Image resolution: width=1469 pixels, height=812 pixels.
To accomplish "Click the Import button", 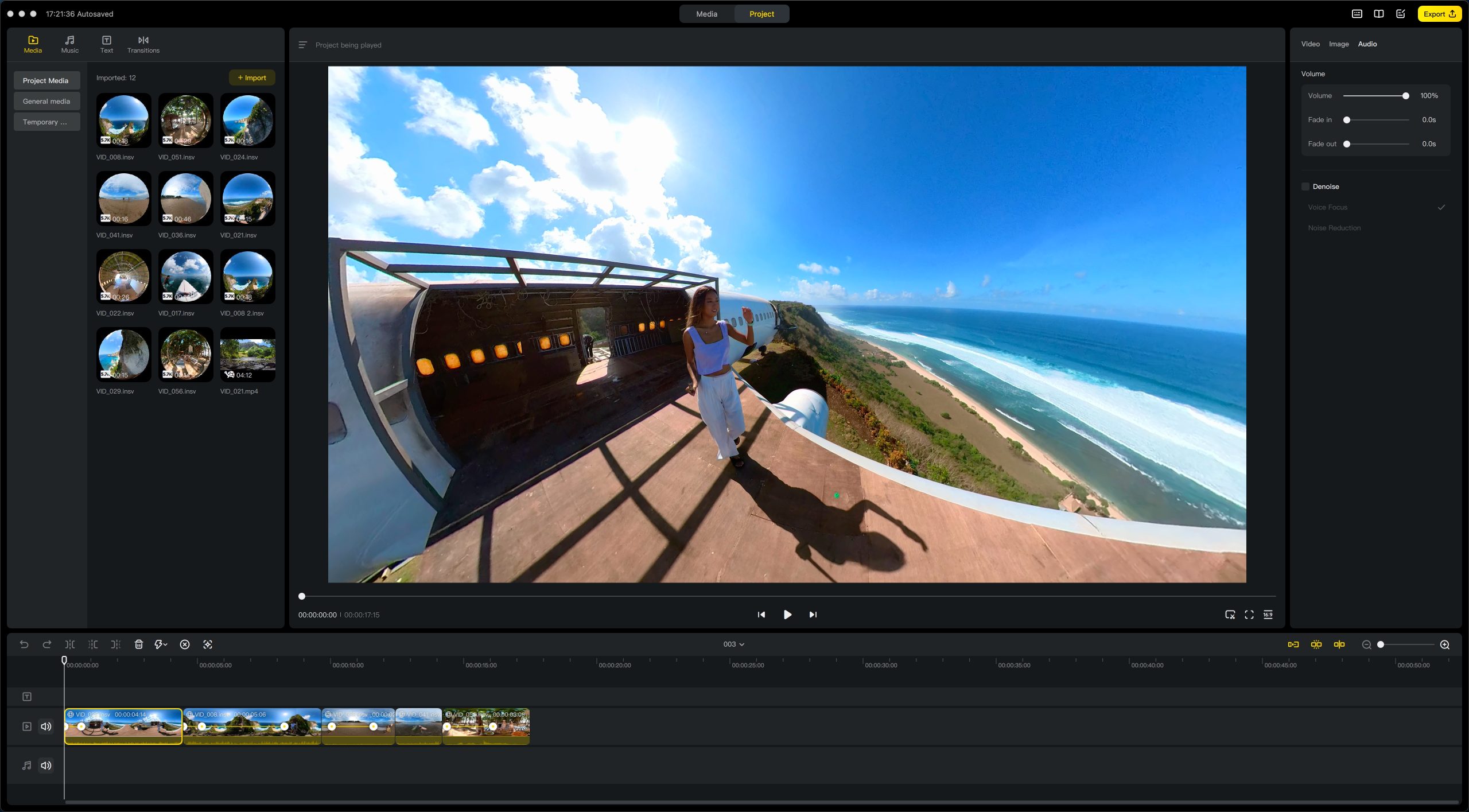I will [x=252, y=77].
